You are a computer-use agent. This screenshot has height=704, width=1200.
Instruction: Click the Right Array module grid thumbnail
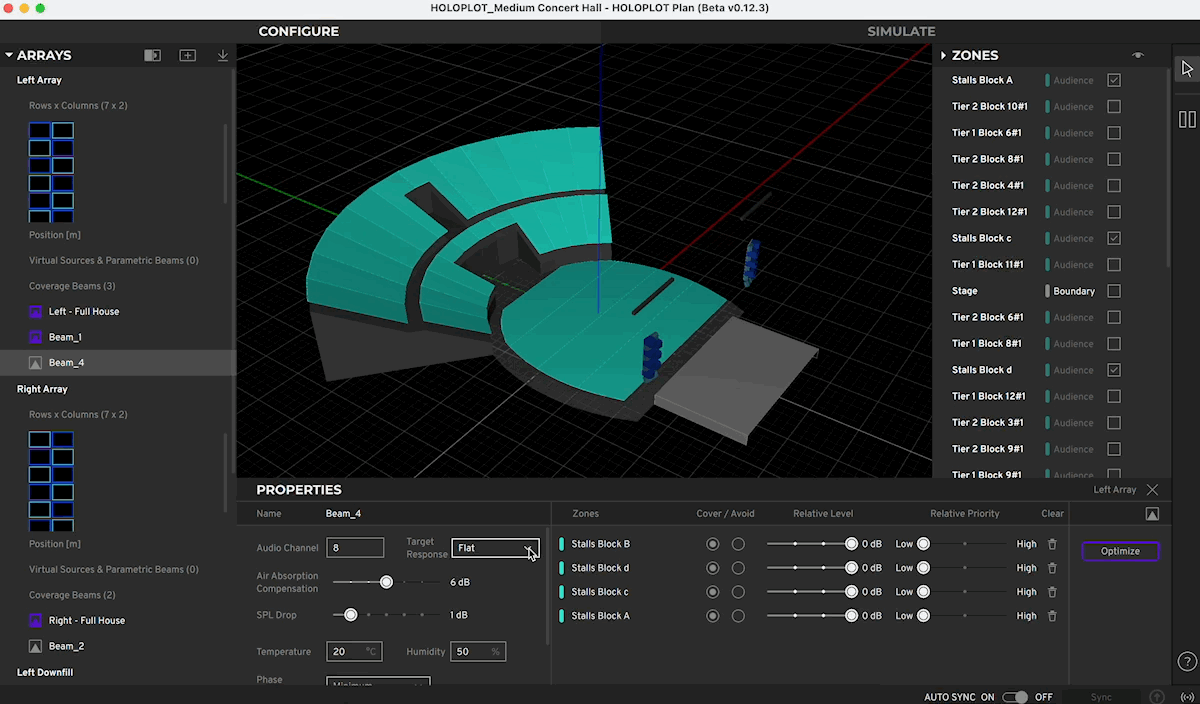click(x=51, y=480)
